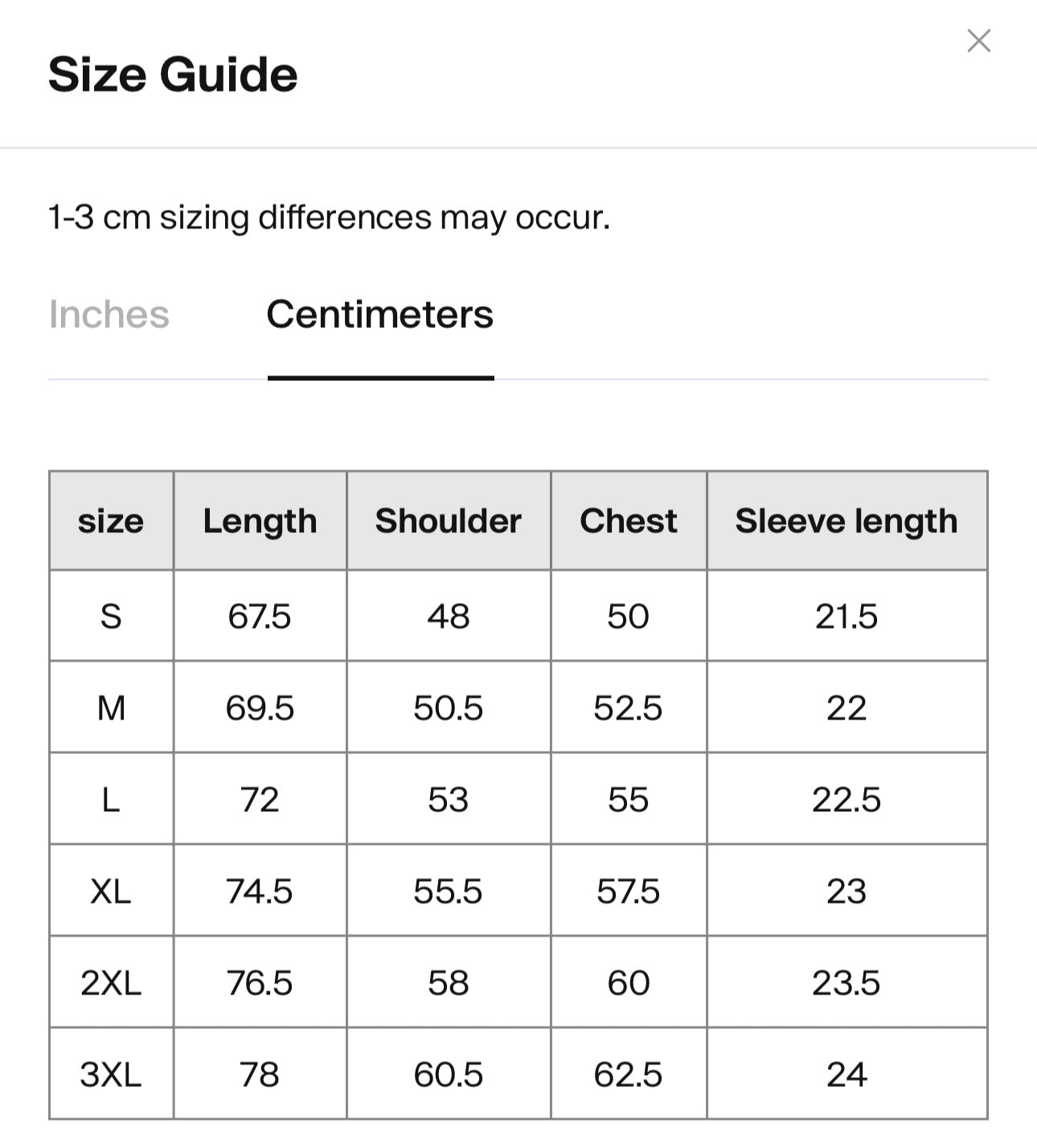Screen dimensions: 1037x1148
Task: Select the L size row label
Action: tap(111, 800)
